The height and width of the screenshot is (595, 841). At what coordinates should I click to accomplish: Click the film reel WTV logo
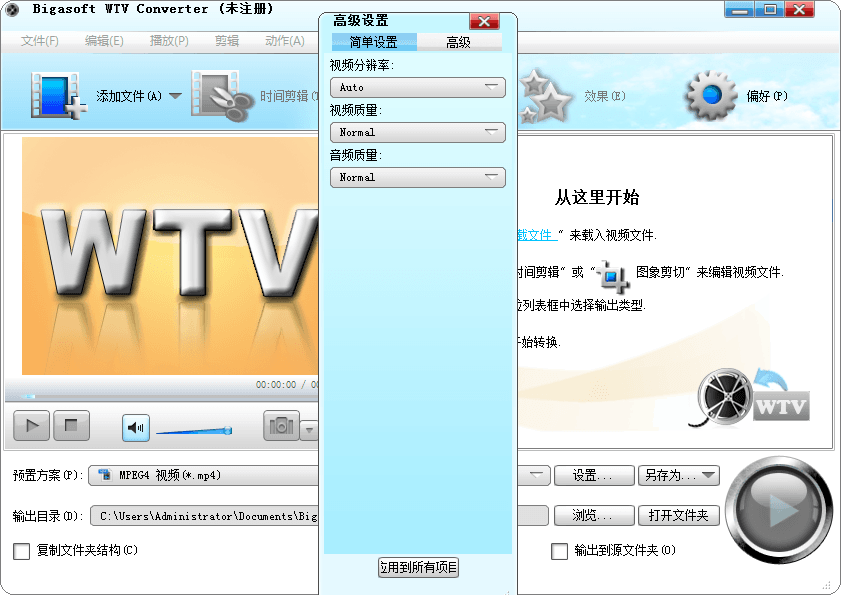coord(749,398)
